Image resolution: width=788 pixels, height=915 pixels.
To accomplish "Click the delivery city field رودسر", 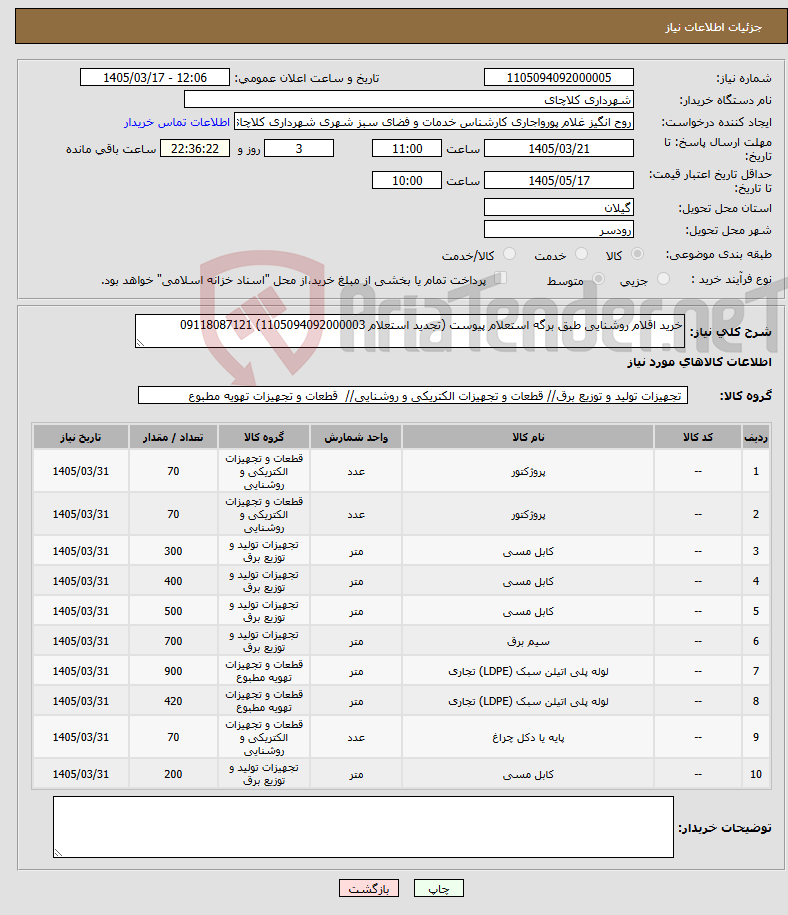I will (x=559, y=230).
